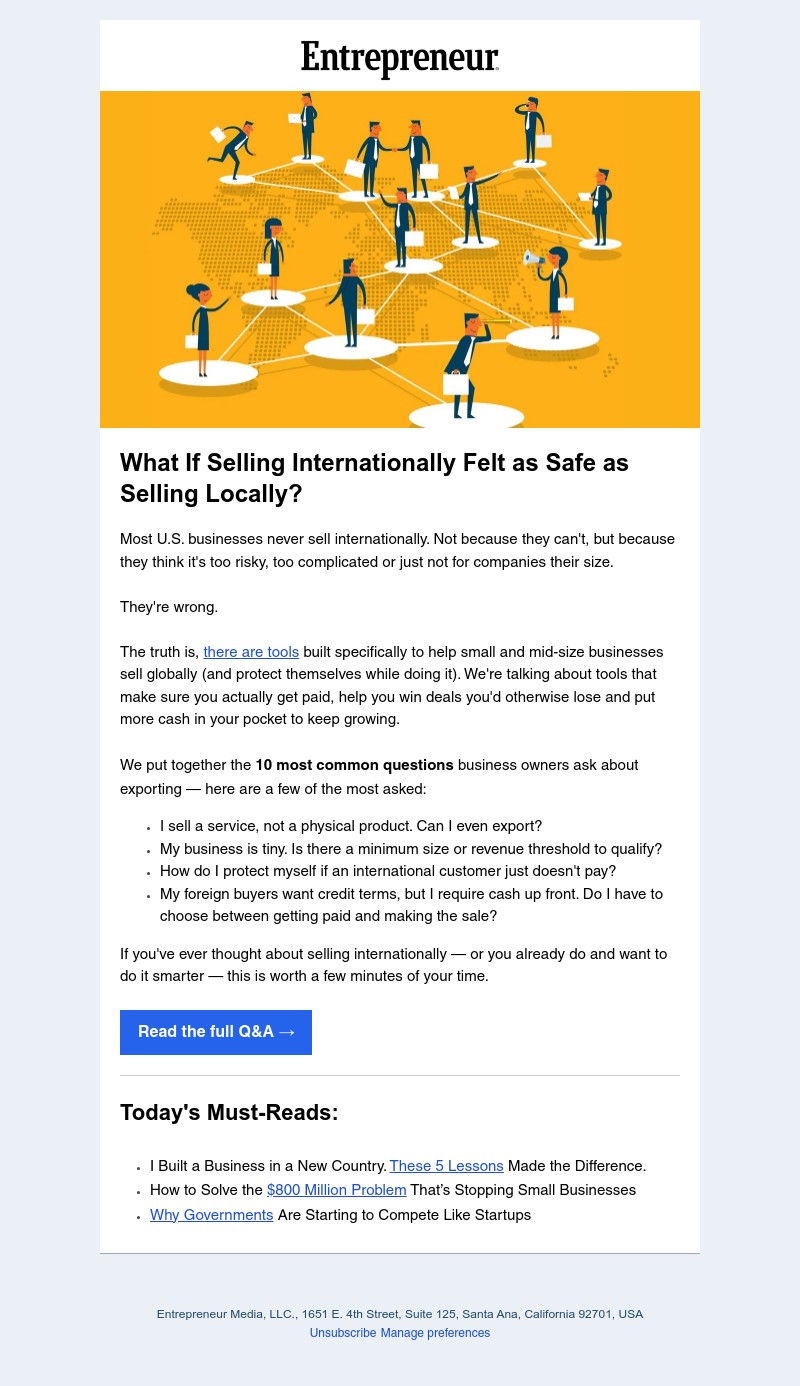Screen dimensions: 800x1386
Task: Click the Entrepreneur Media address in the footer
Action: [399, 1314]
